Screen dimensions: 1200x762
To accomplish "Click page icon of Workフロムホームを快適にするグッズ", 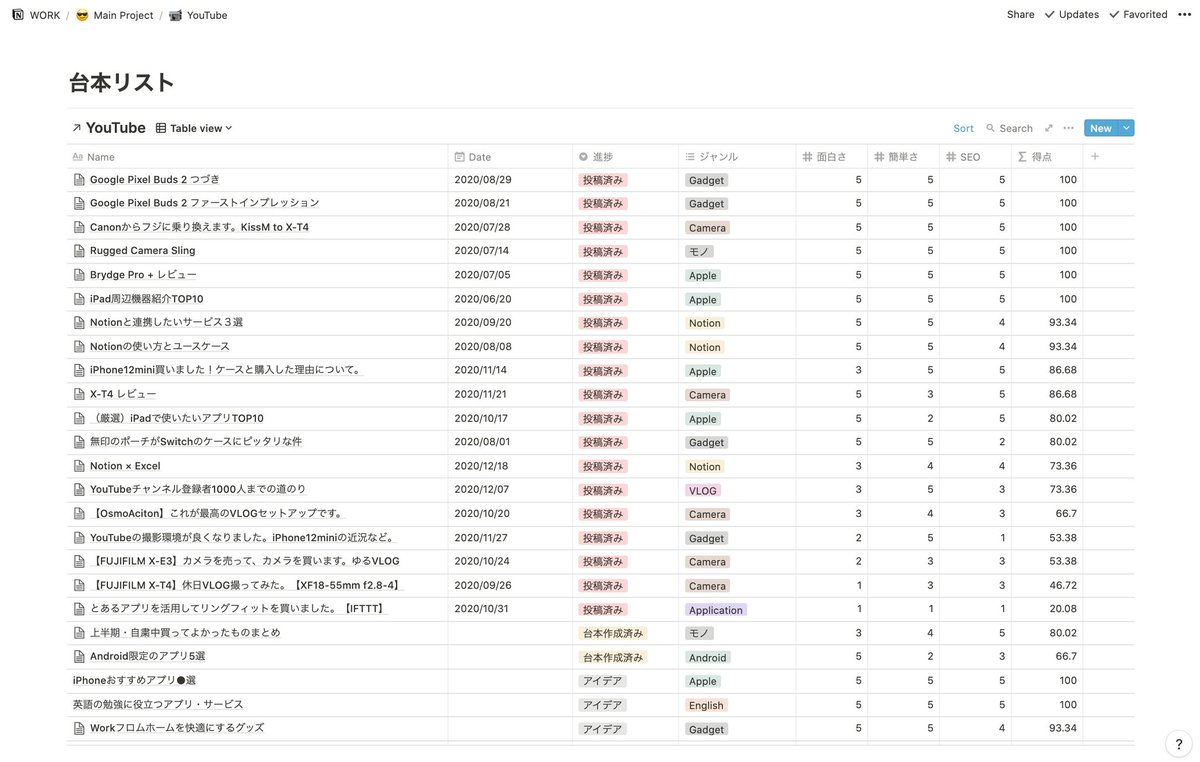I will pos(80,728).
